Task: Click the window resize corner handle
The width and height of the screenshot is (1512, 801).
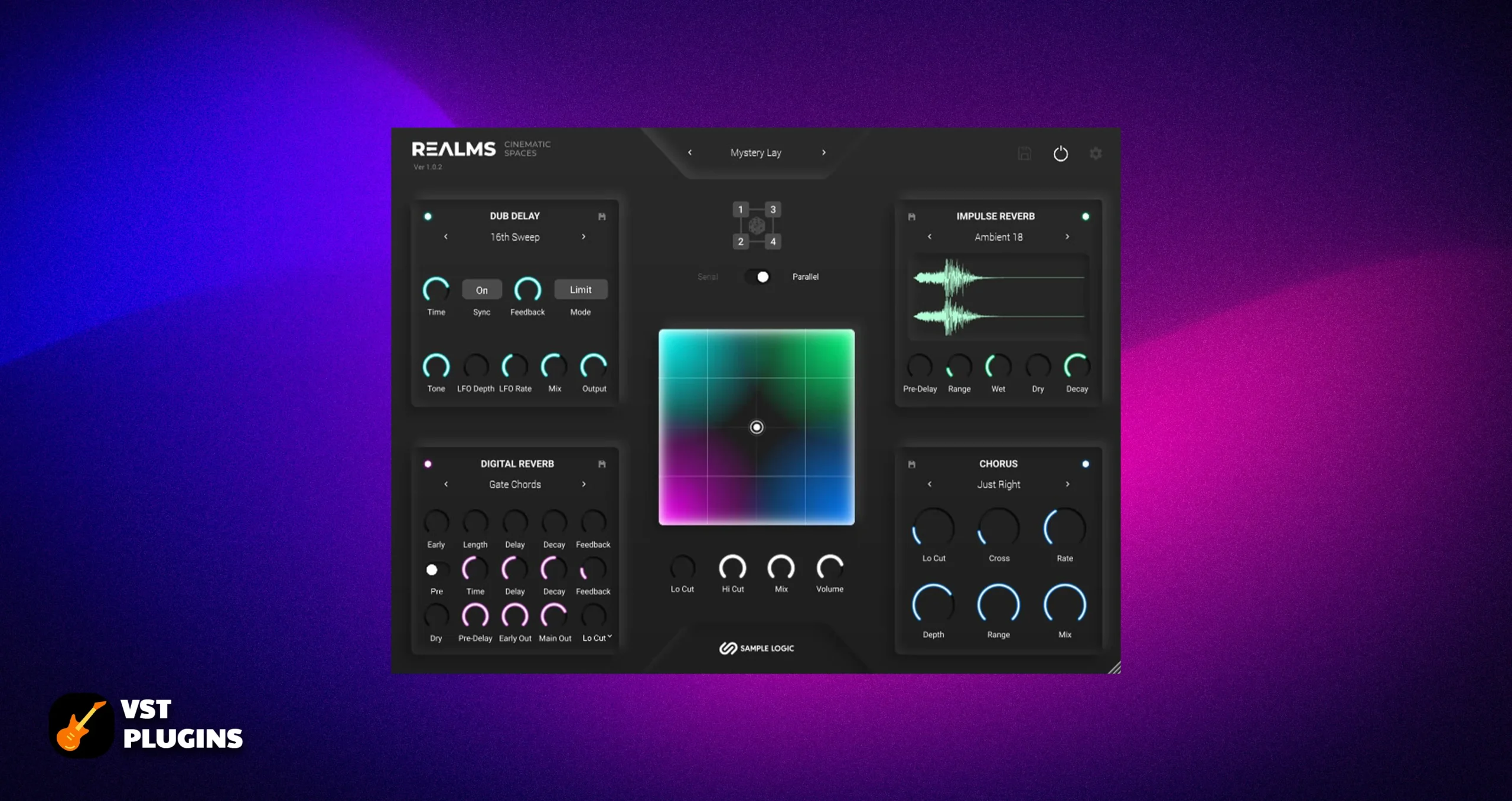Action: click(x=1114, y=667)
